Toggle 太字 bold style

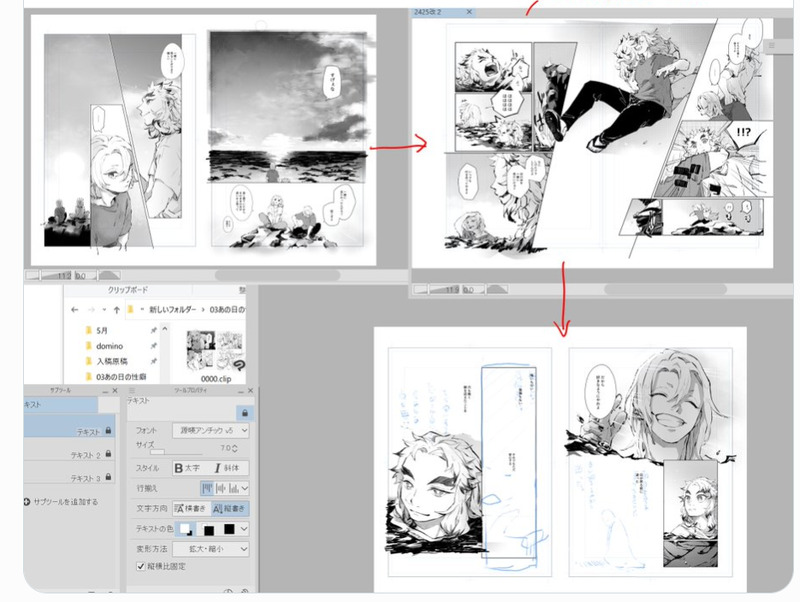pos(190,468)
